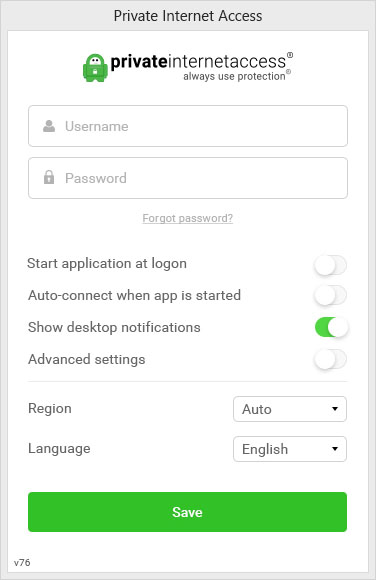Viewport: 376px width, 580px height.
Task: Click the green padlock robot logo icon
Action: pos(95,68)
